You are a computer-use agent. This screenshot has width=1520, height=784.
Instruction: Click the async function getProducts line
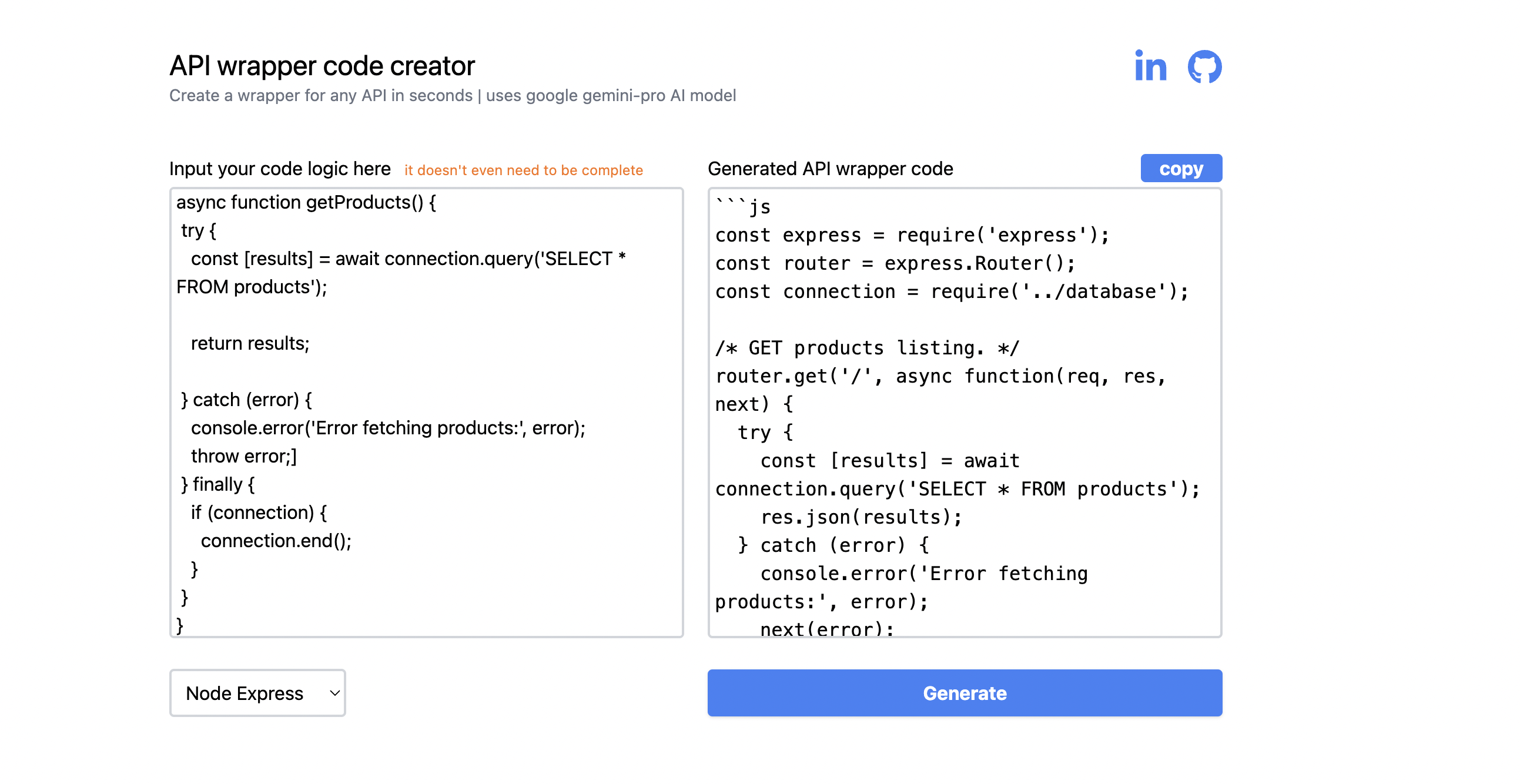(306, 202)
